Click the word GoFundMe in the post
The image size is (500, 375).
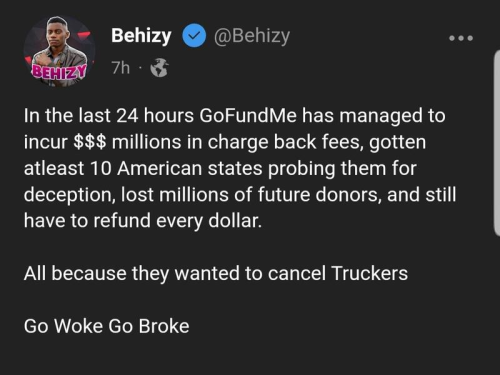point(248,116)
